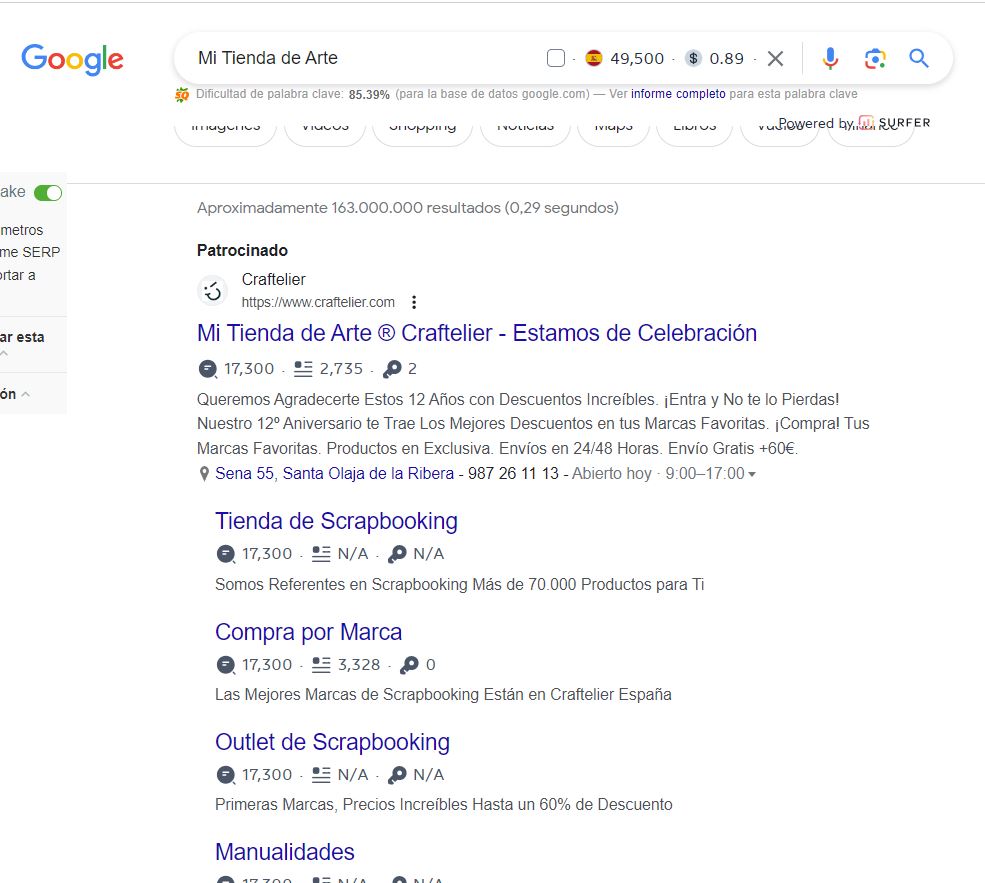Tick the checkbox inside the search bar
Viewport: 985px width, 883px height.
tap(555, 58)
